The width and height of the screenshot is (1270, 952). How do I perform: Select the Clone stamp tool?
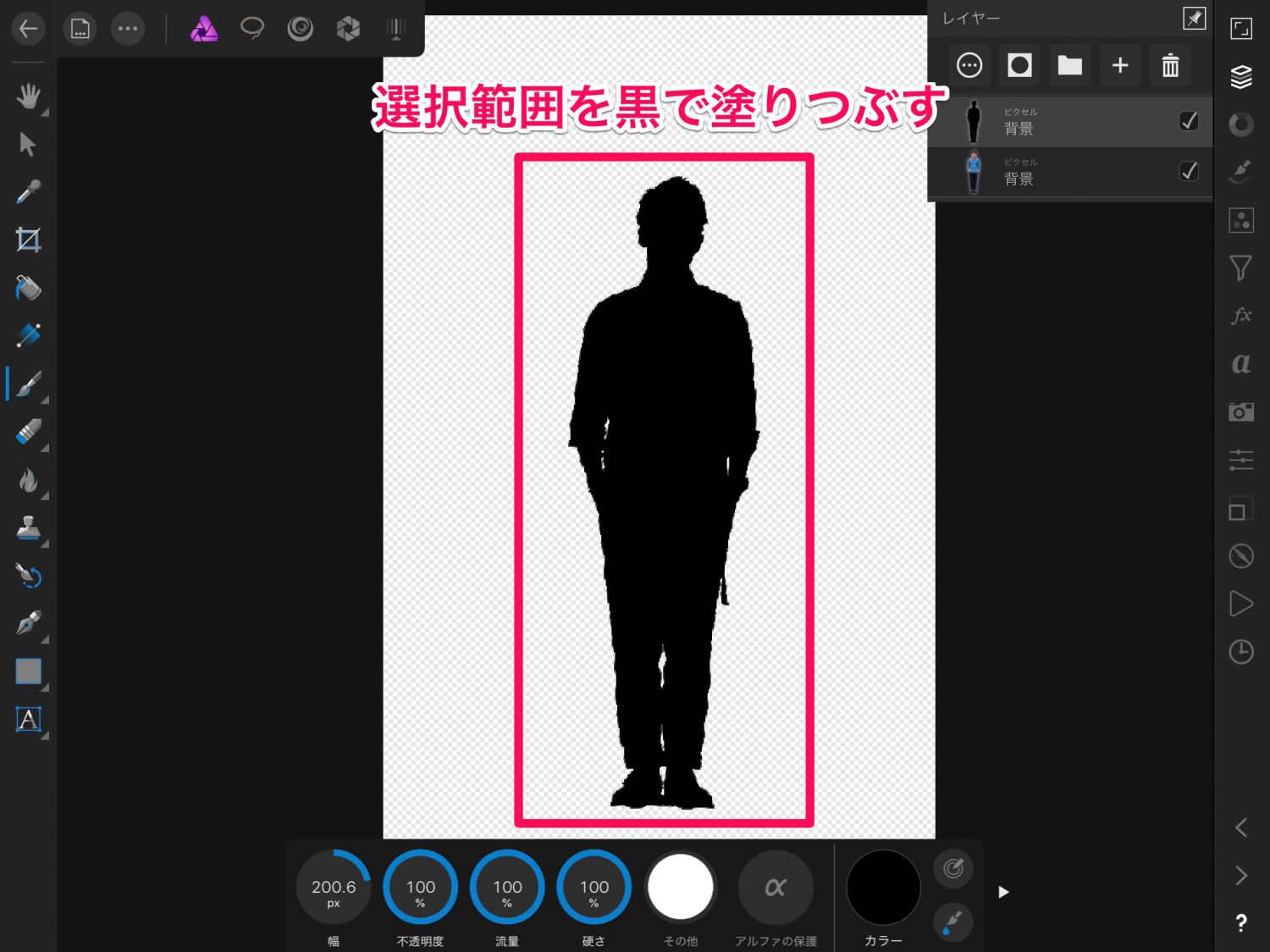(x=28, y=528)
